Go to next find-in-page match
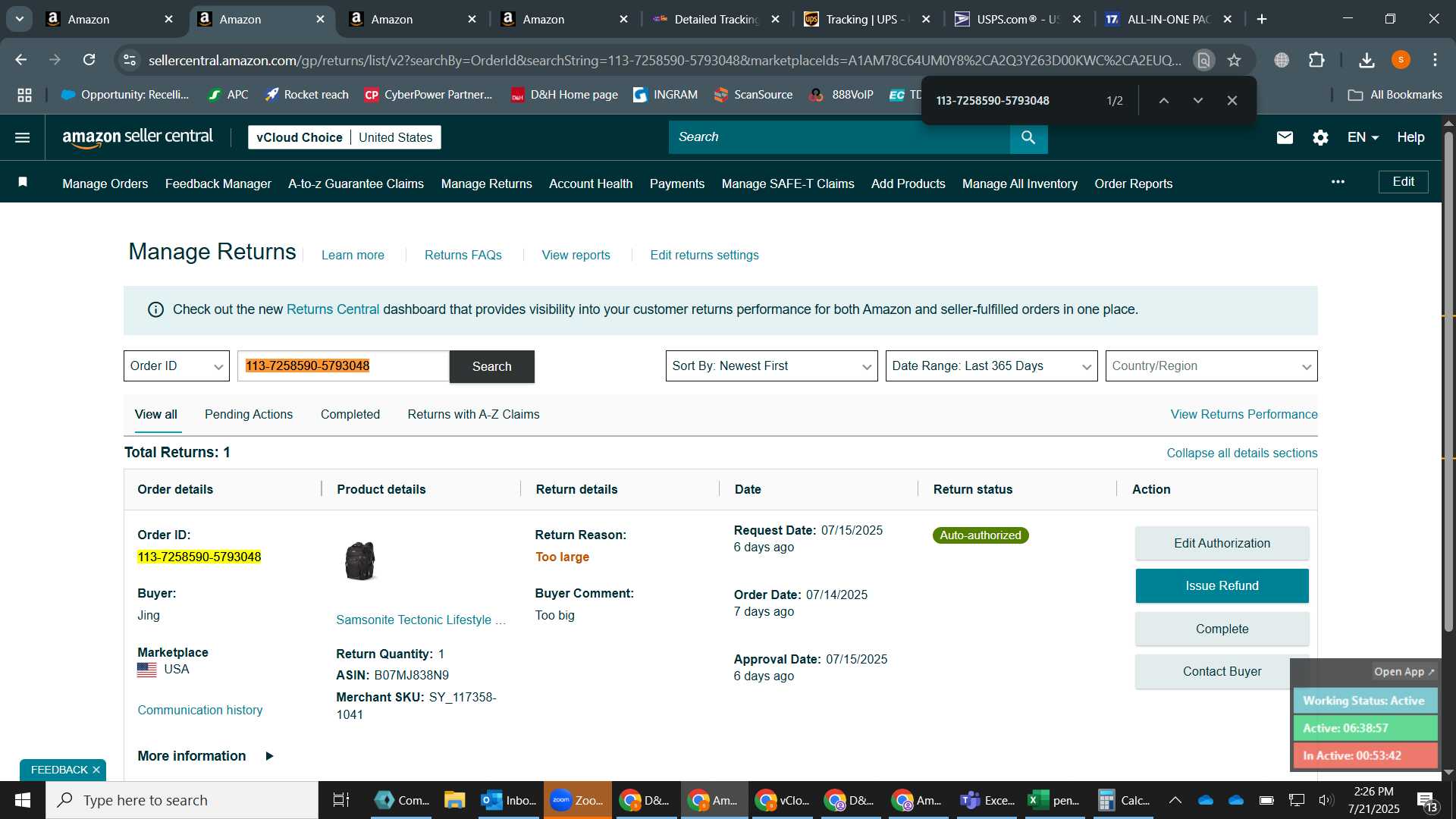The height and width of the screenshot is (819, 1456). [x=1197, y=100]
